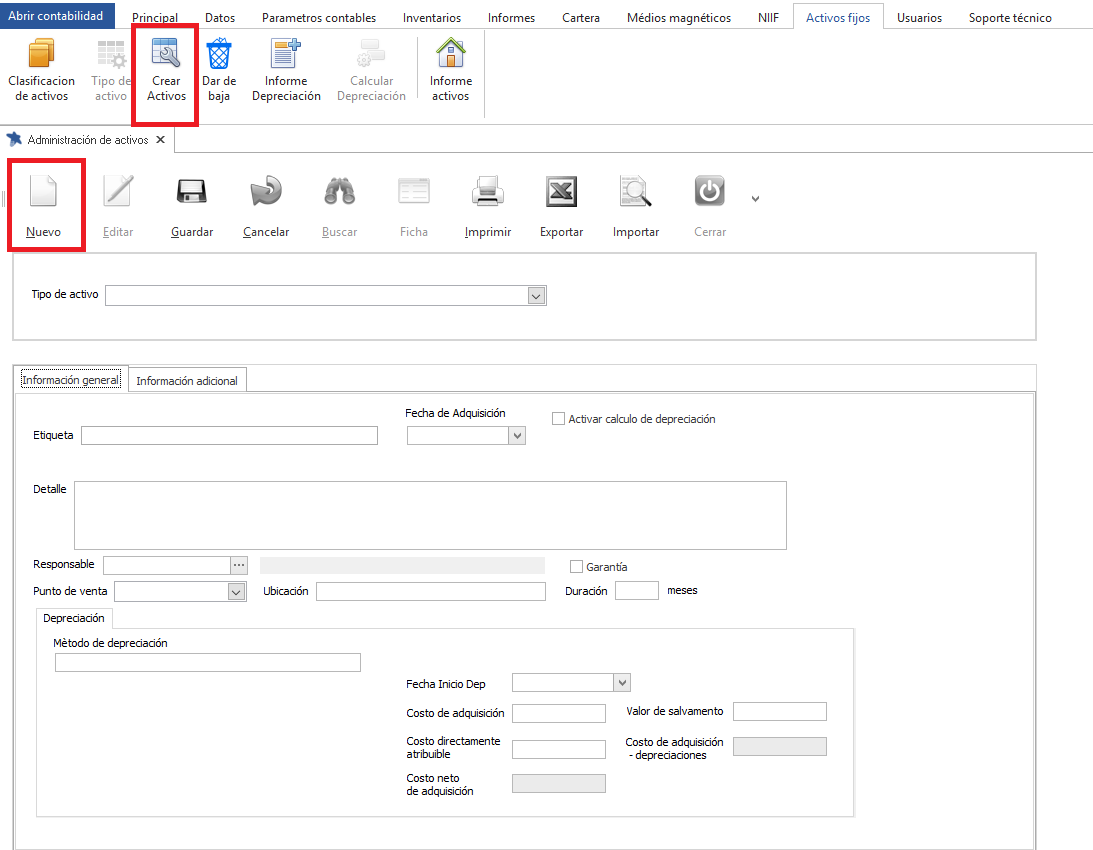Print using the Imprimir icon
Screen dimensions: 1093x850
coord(488,192)
